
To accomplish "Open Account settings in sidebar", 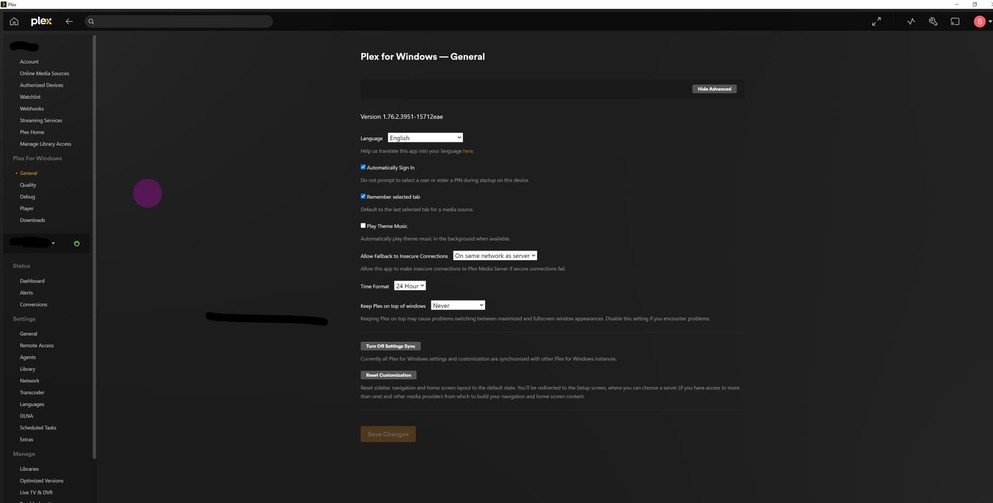I will point(29,61).
